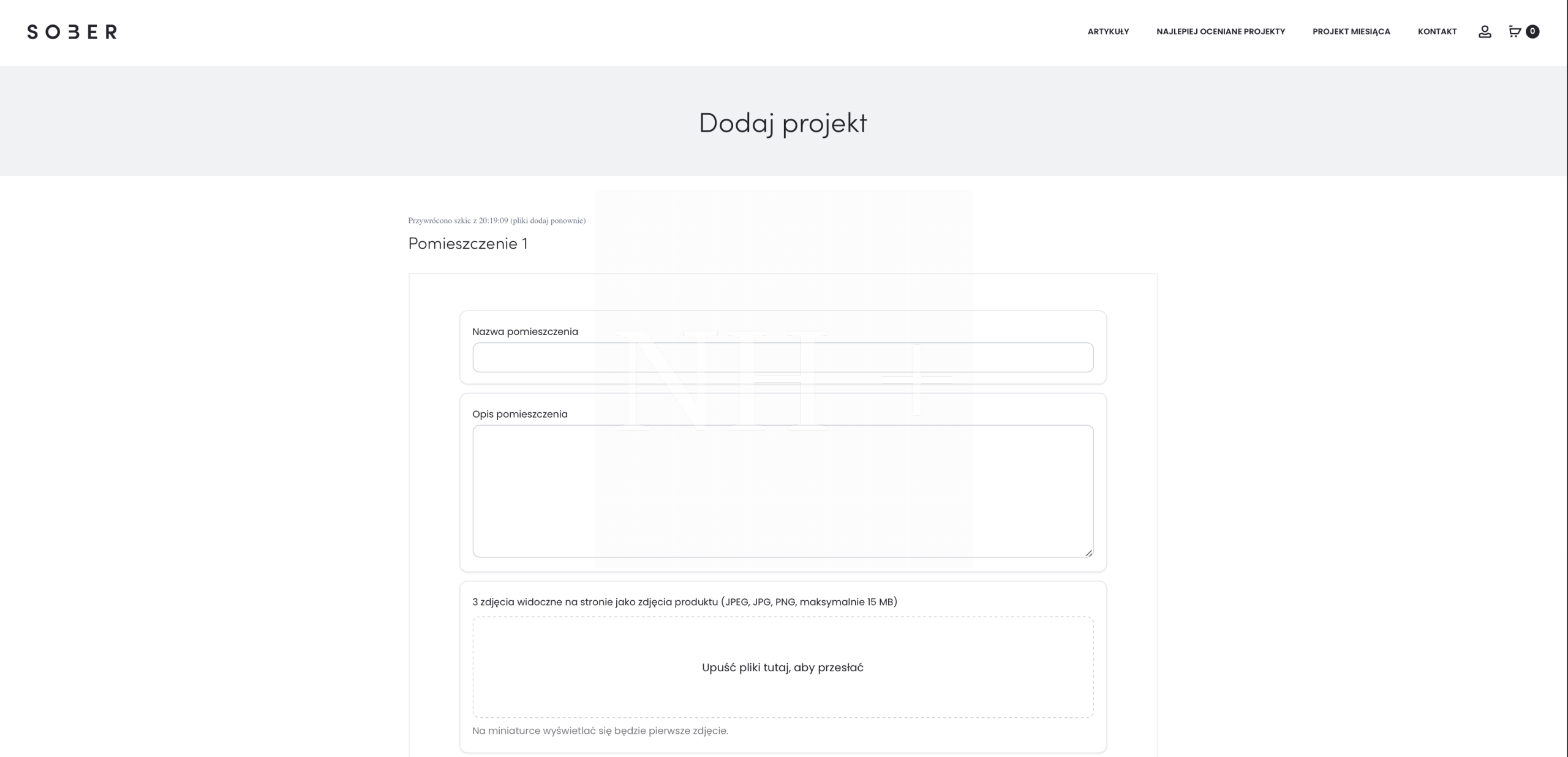
Task: Open the user account icon
Action: click(1484, 32)
